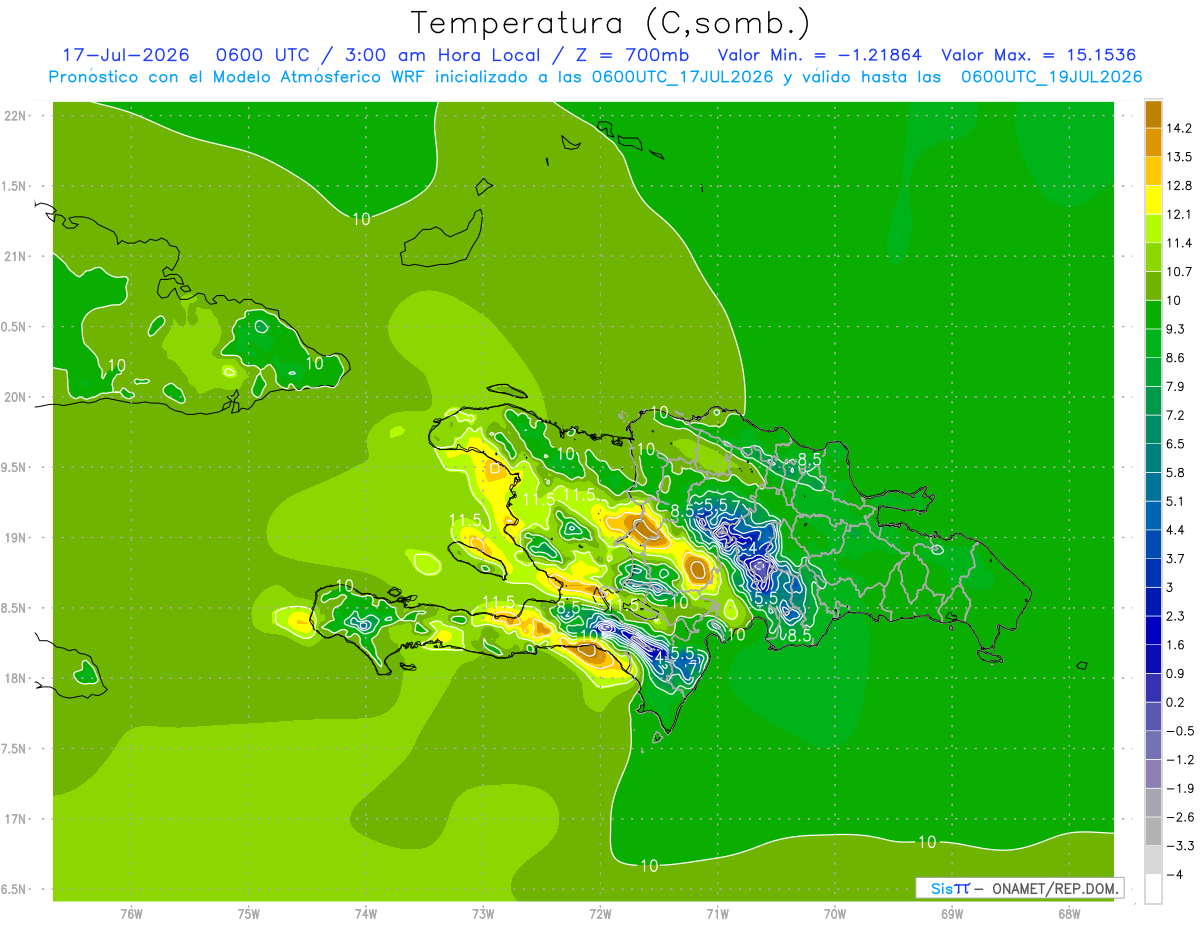The image size is (1200, 927).
Task: Click the 7.2 legend value
Action: click(x=1177, y=415)
